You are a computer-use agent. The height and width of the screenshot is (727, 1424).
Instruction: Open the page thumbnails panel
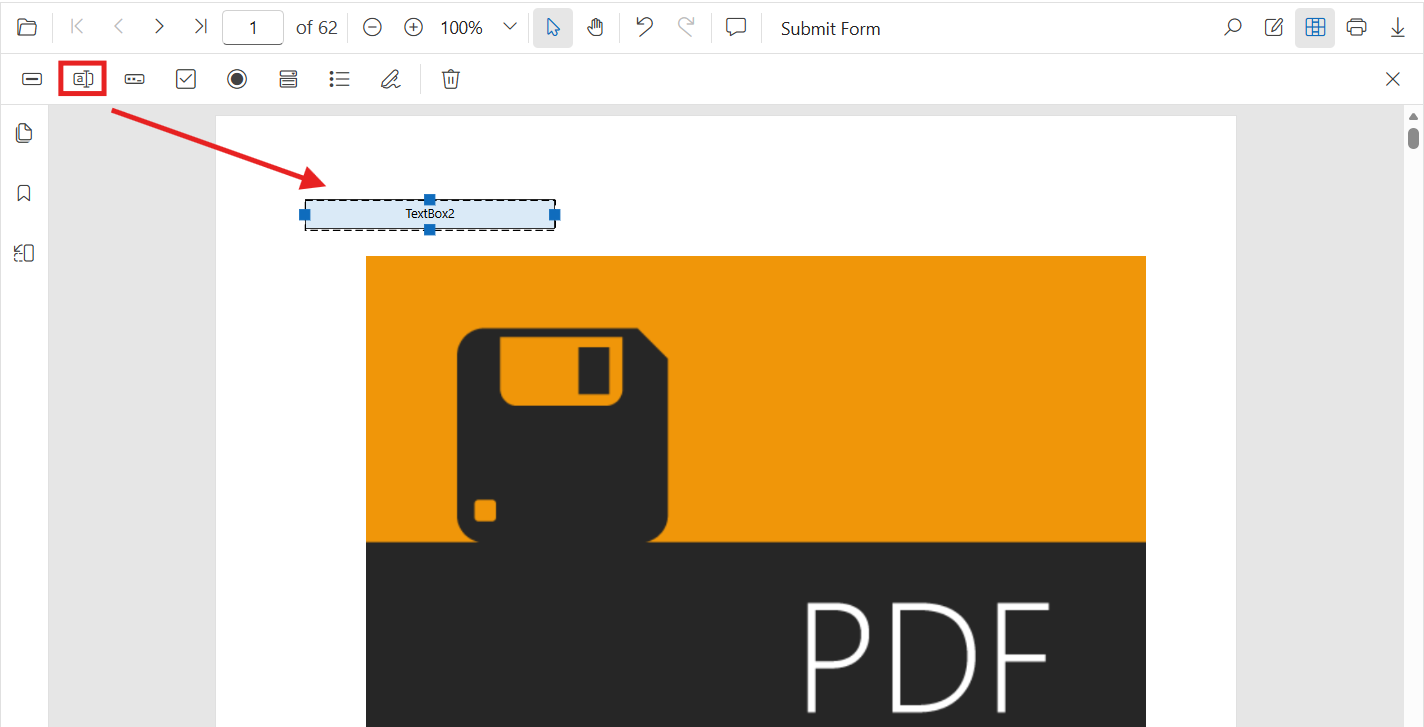click(24, 133)
